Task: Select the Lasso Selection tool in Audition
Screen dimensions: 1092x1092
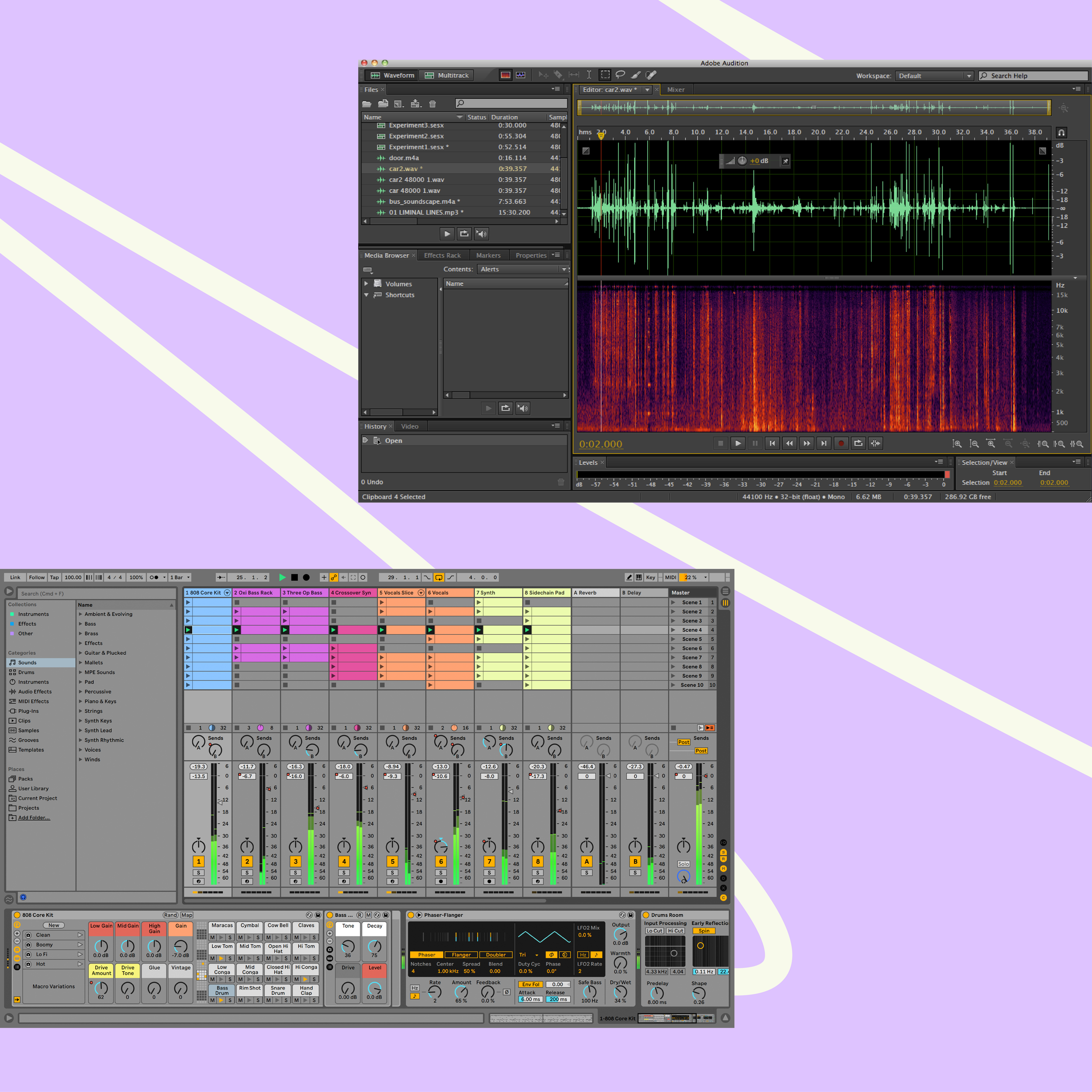Action: coord(620,75)
